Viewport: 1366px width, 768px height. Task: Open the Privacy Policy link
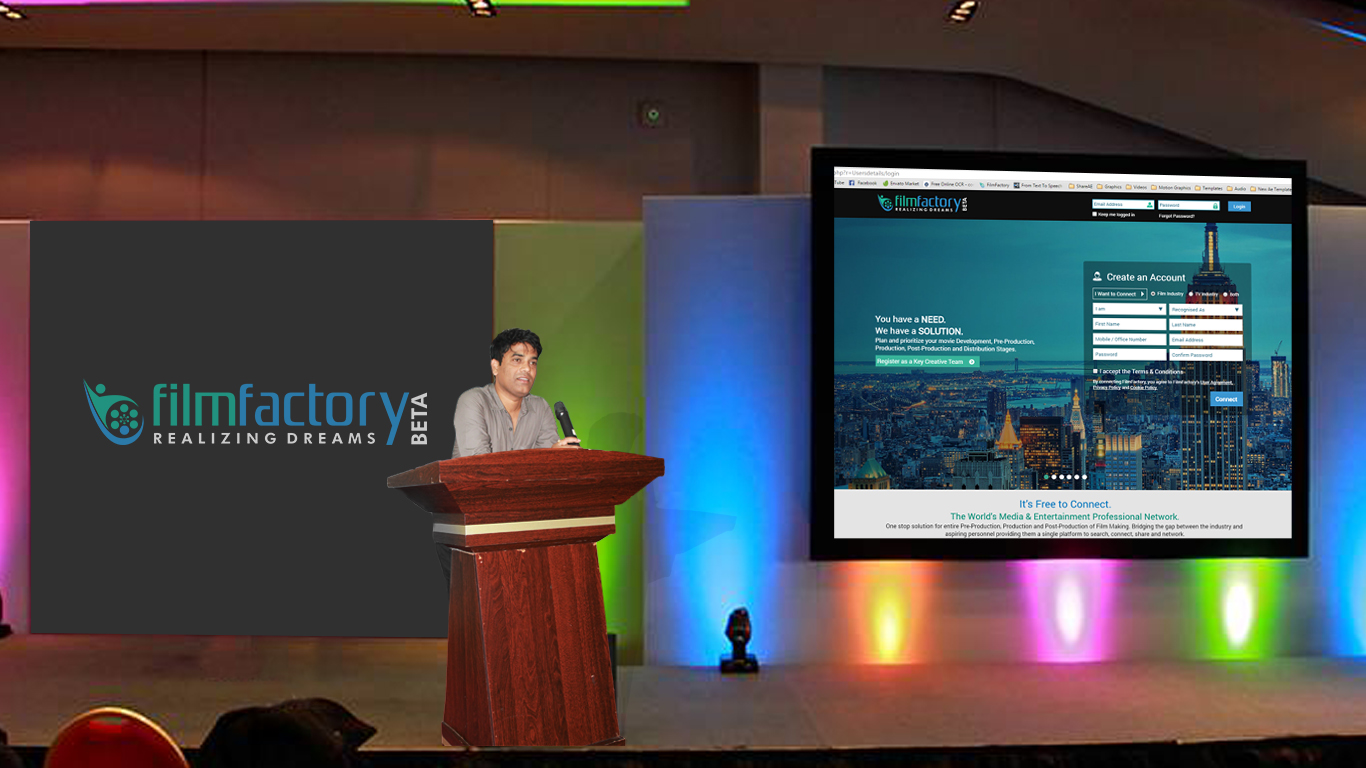[x=1107, y=387]
